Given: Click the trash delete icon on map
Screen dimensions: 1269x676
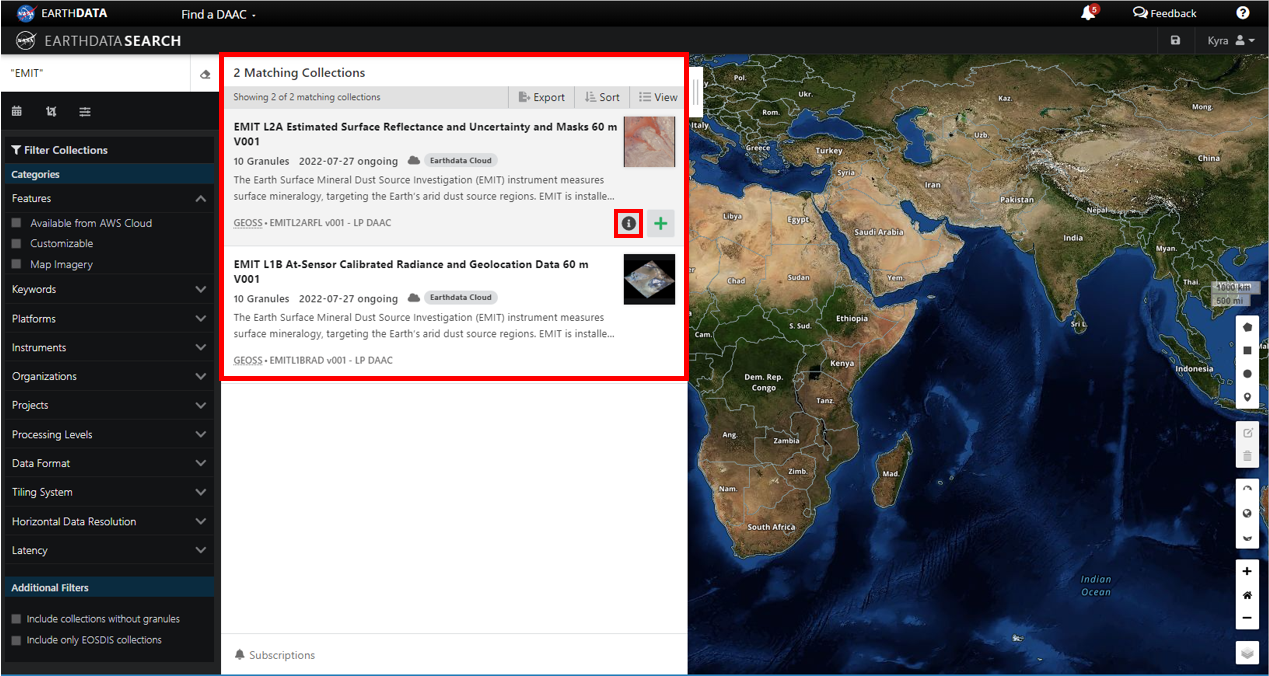Looking at the screenshot, I should (1247, 456).
